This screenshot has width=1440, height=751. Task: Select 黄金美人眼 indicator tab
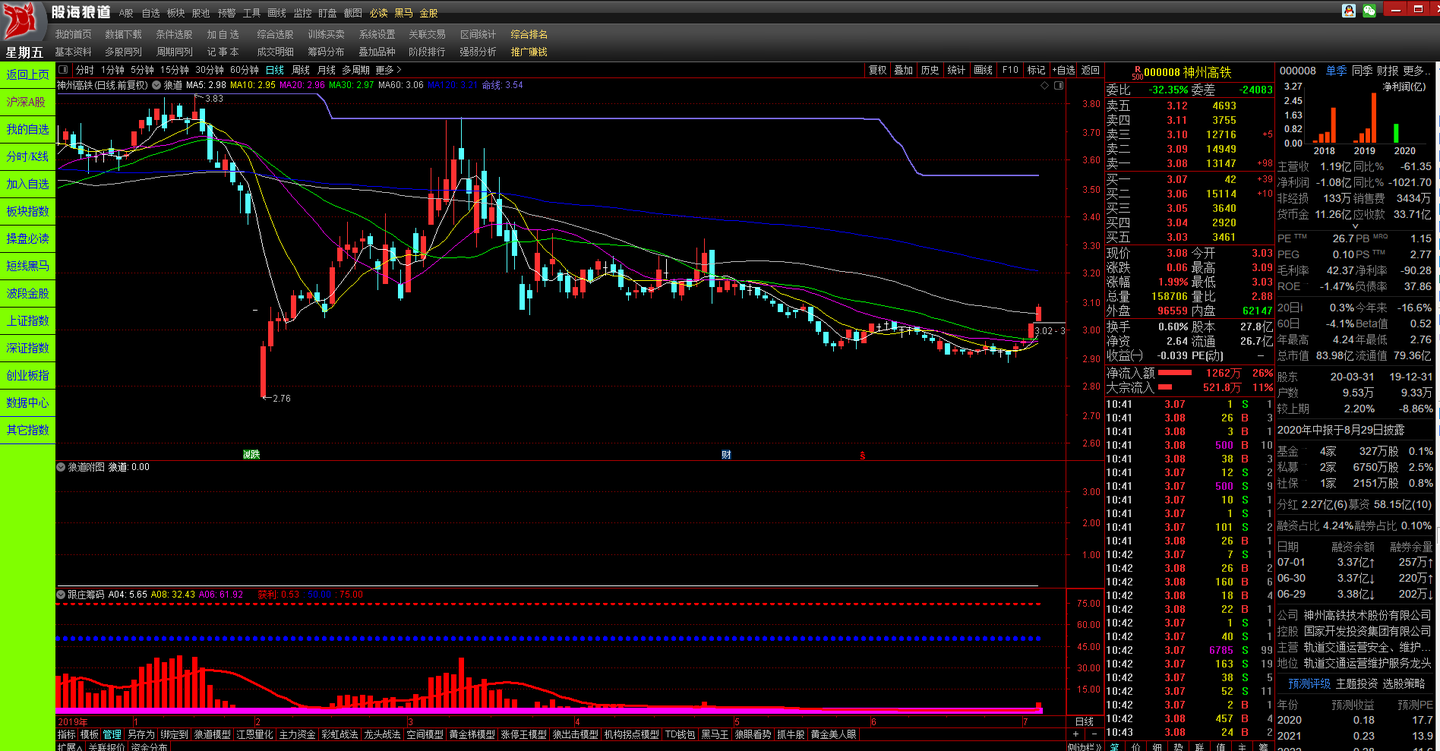coord(834,735)
